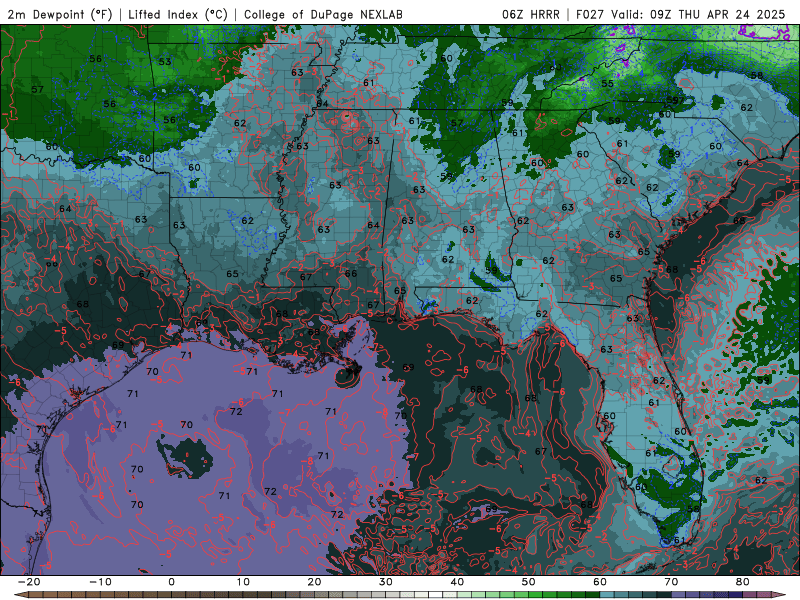This screenshot has width=800, height=600.
Task: Click the '53' dewpoint value on the map
Action: 165,62
